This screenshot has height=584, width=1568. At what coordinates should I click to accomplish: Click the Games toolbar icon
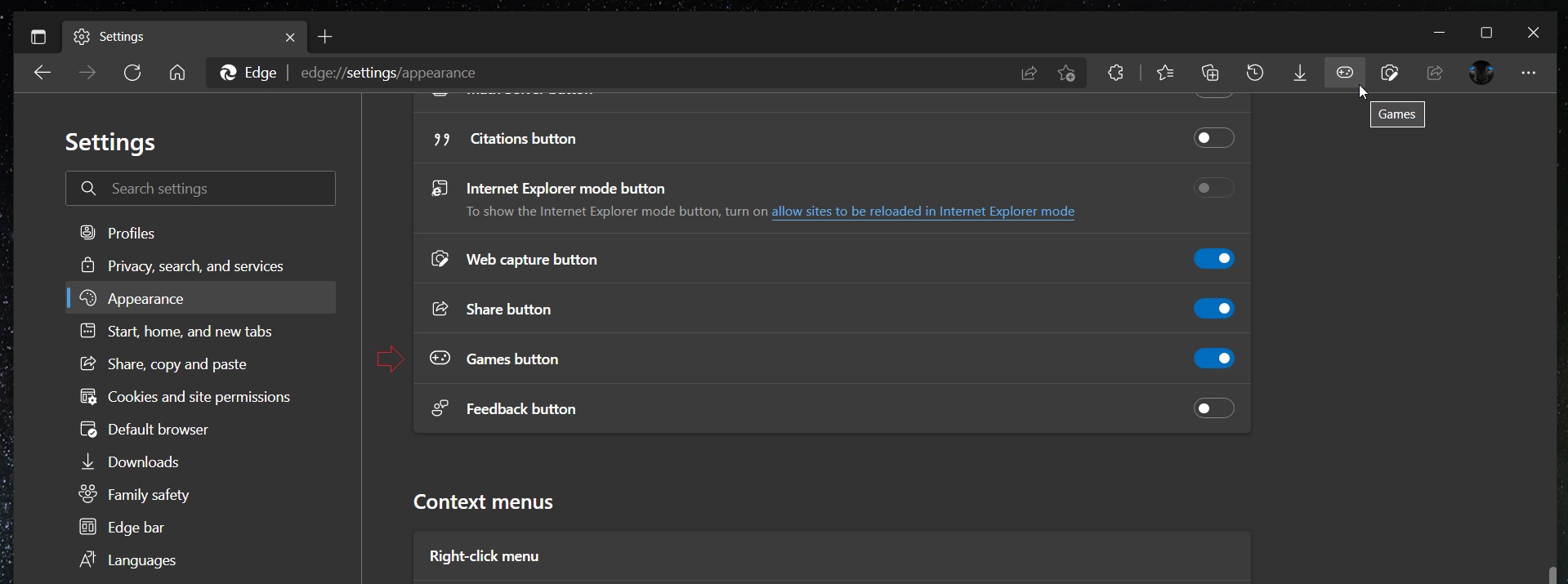[x=1345, y=73]
